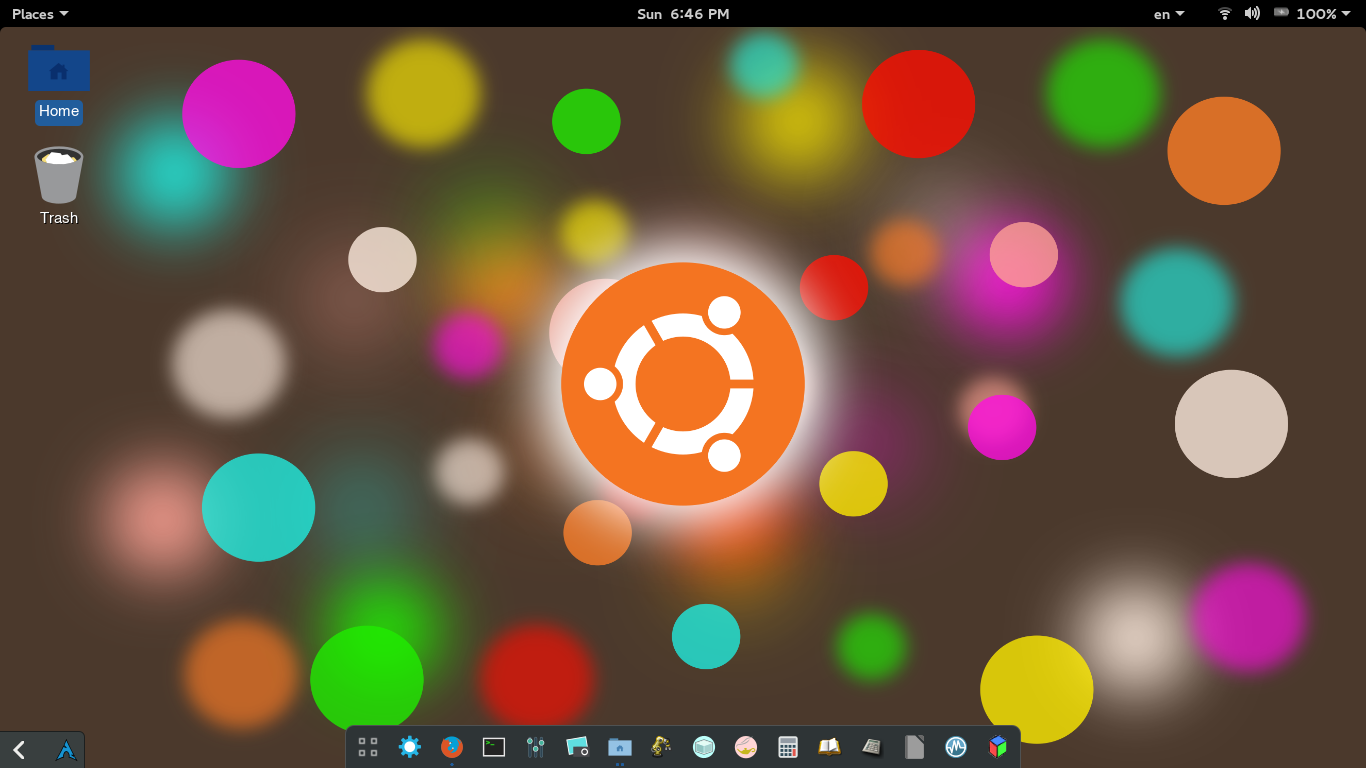
Task: Open the system monitor pulse icon
Action: click(956, 747)
